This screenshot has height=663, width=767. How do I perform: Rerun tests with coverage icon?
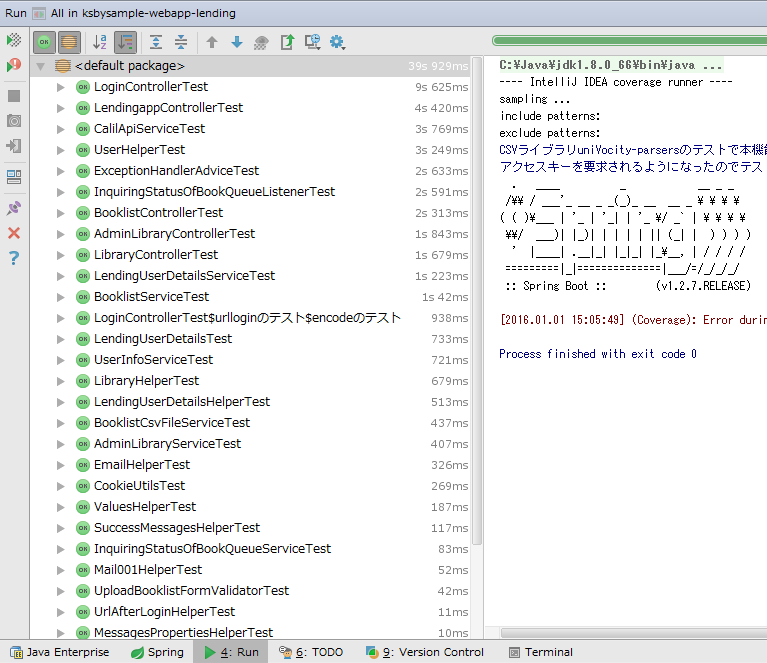pyautogui.click(x=14, y=40)
